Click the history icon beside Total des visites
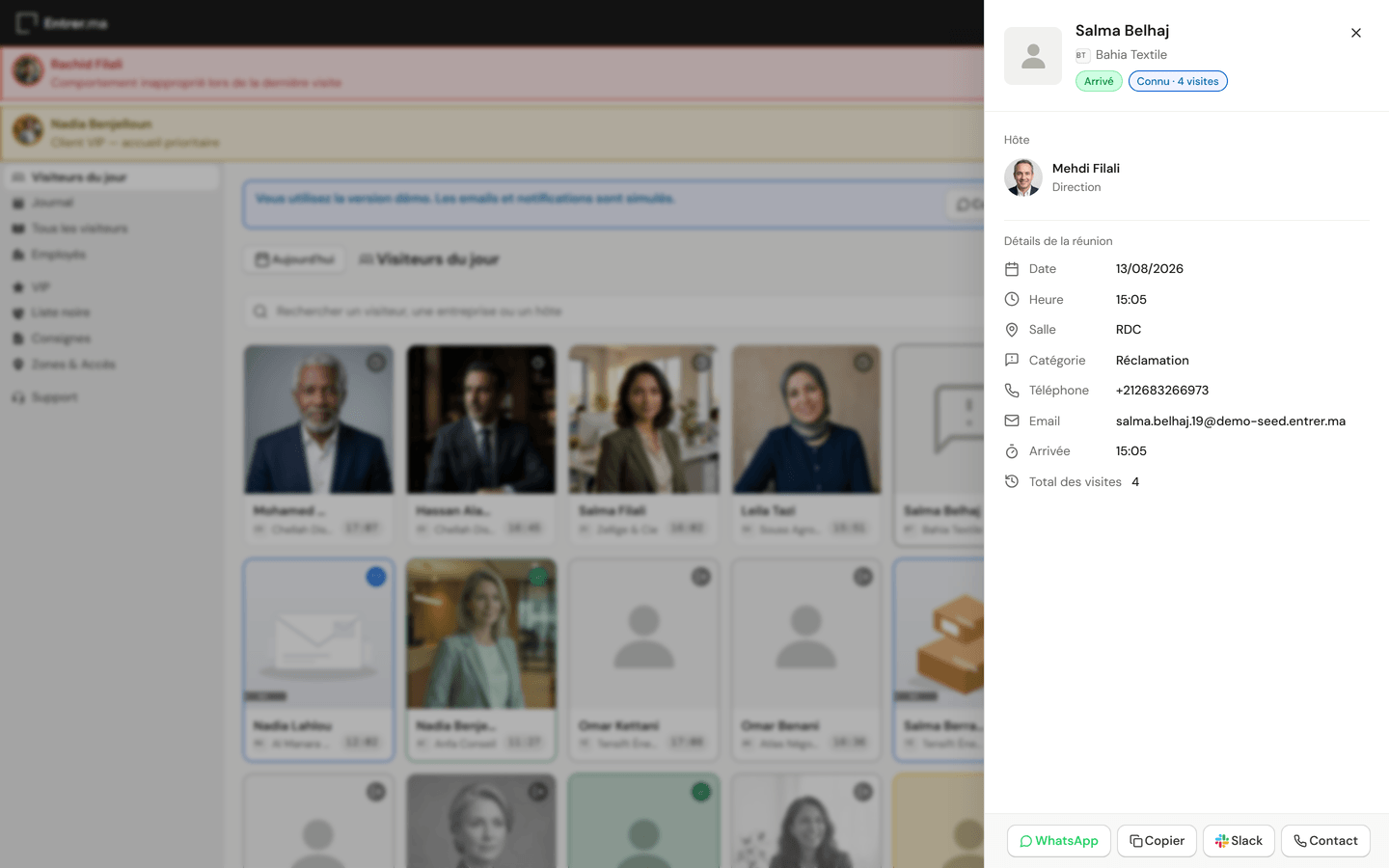 pos(1012,481)
